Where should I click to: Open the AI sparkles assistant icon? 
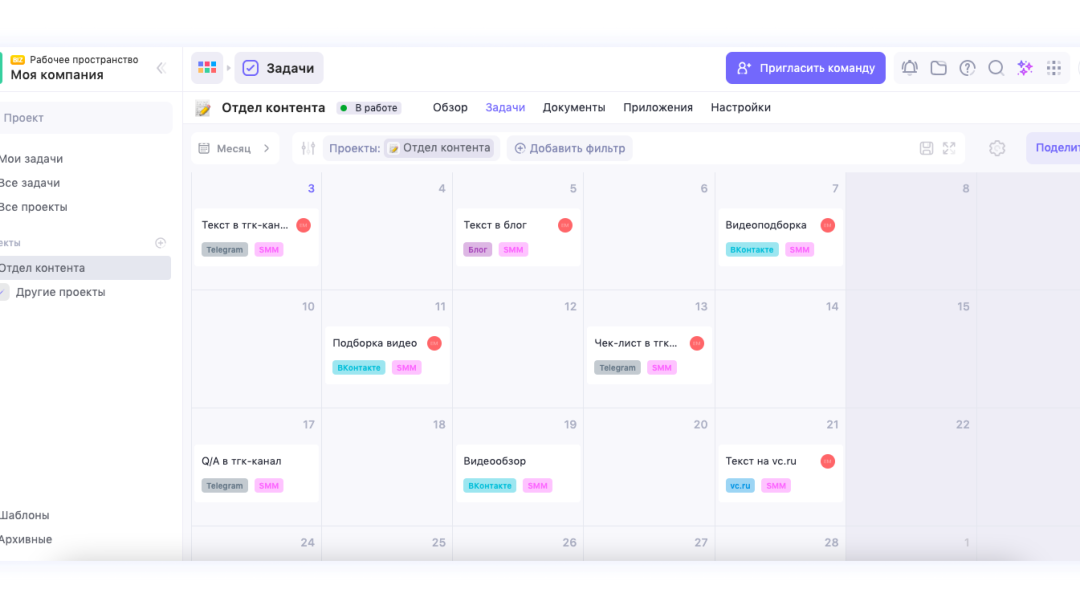point(1025,68)
